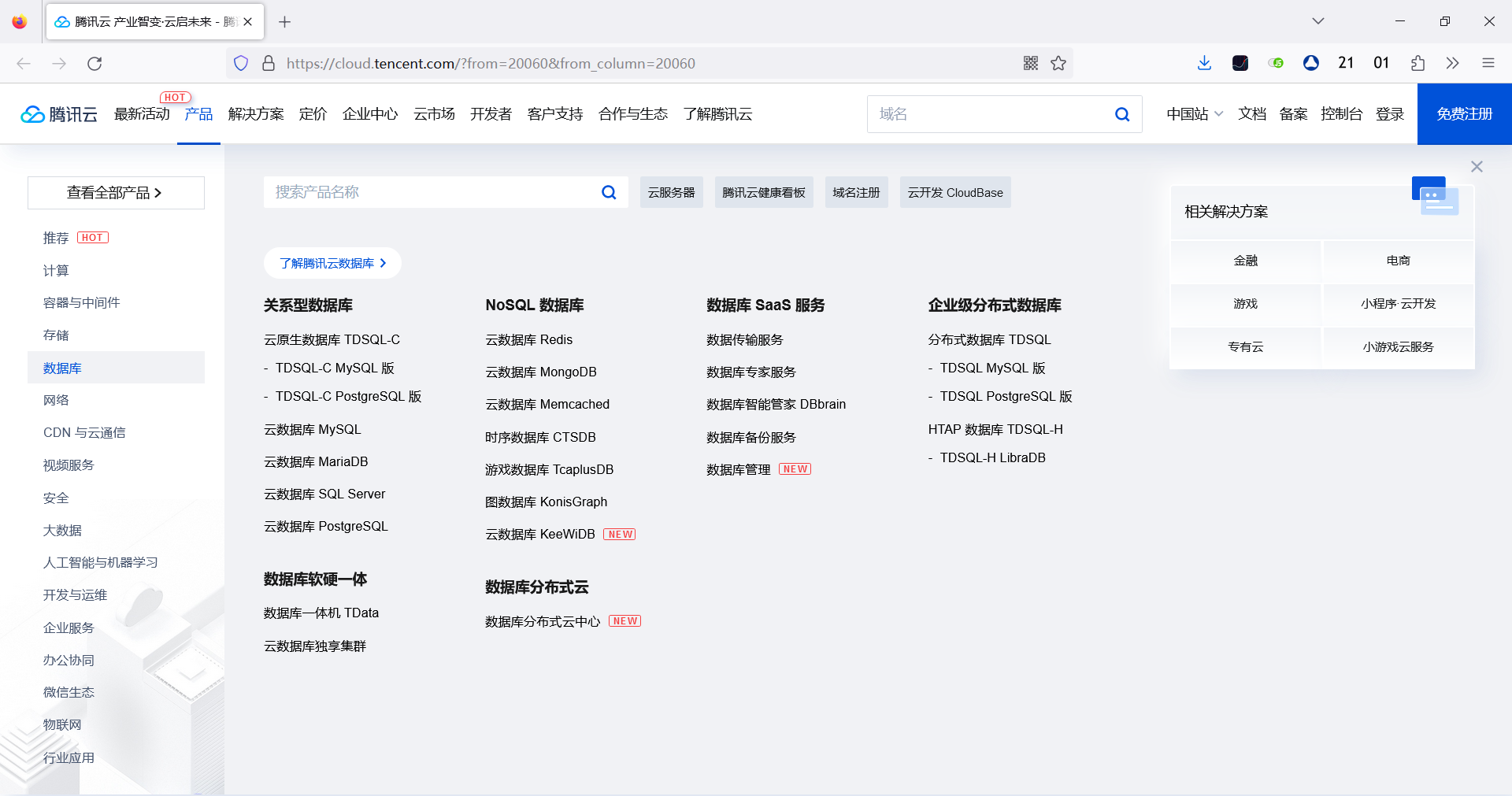Click the QR code icon in address bar
Screen dimensions: 1512x796
tap(1030, 63)
